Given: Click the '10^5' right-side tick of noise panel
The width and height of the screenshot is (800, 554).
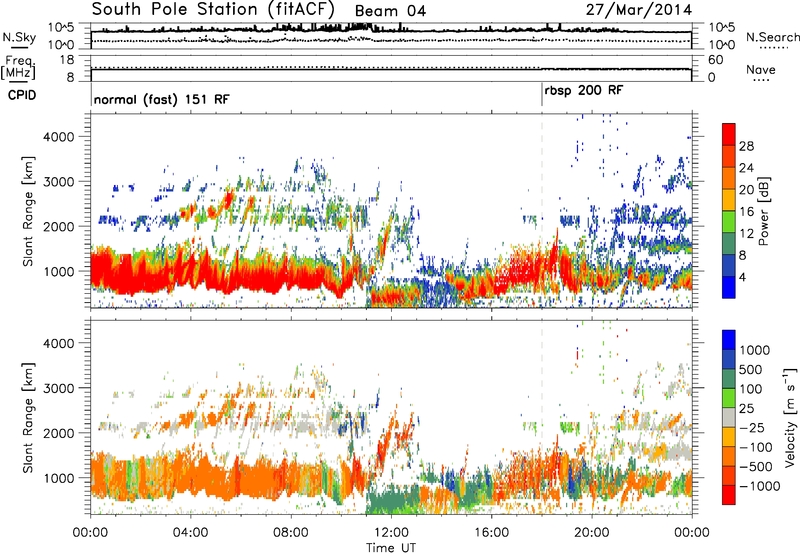Looking at the screenshot, I should [x=721, y=28].
